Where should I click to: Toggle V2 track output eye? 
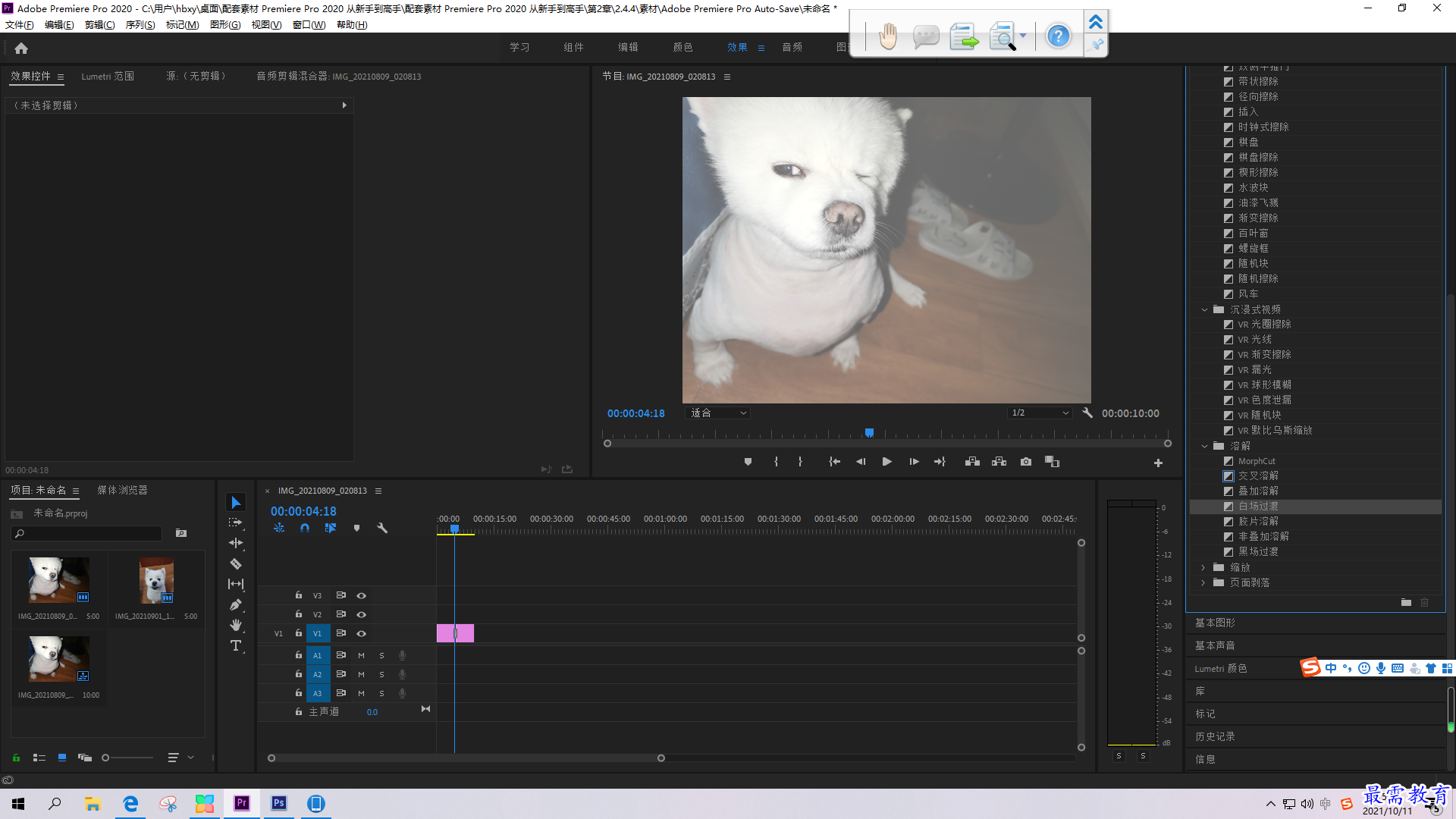[362, 614]
